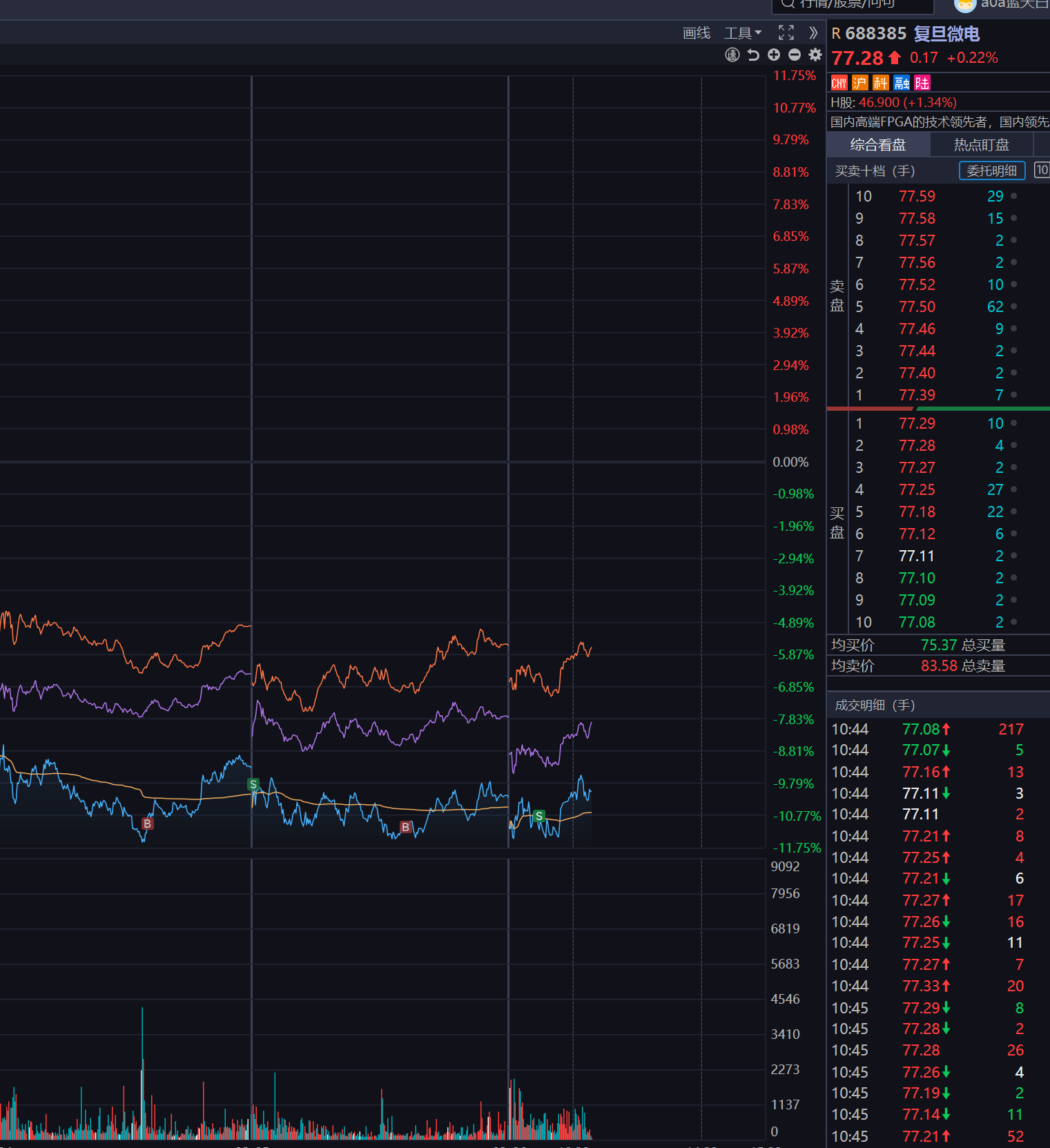This screenshot has width=1050, height=1148.
Task: Open the 工具 tools dropdown
Action: (742, 33)
